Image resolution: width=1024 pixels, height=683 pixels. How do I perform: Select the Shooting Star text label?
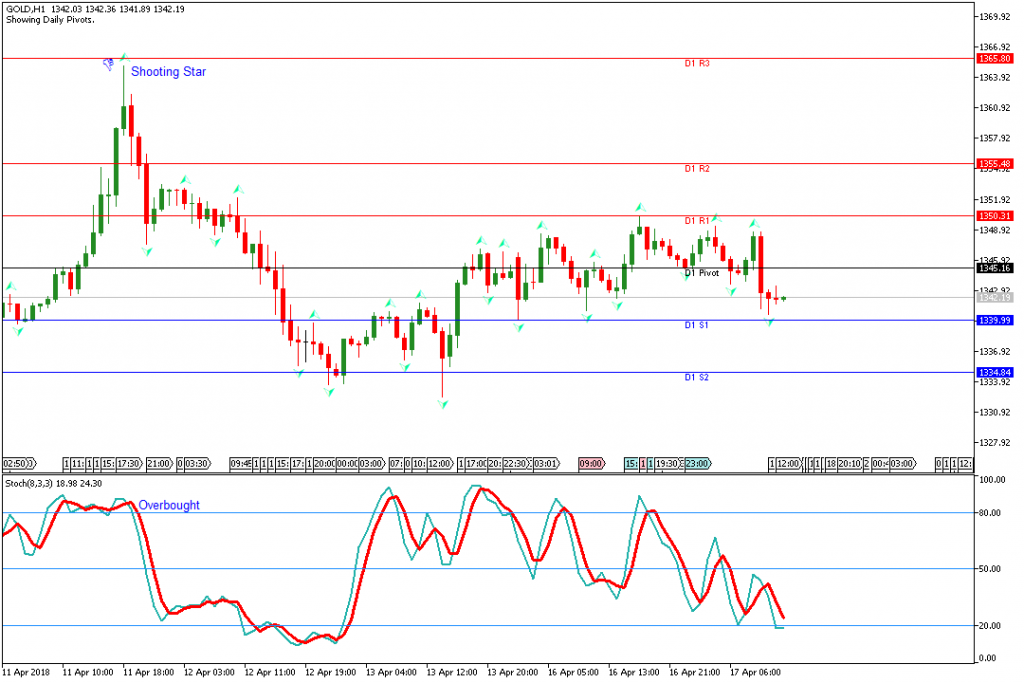click(x=168, y=72)
